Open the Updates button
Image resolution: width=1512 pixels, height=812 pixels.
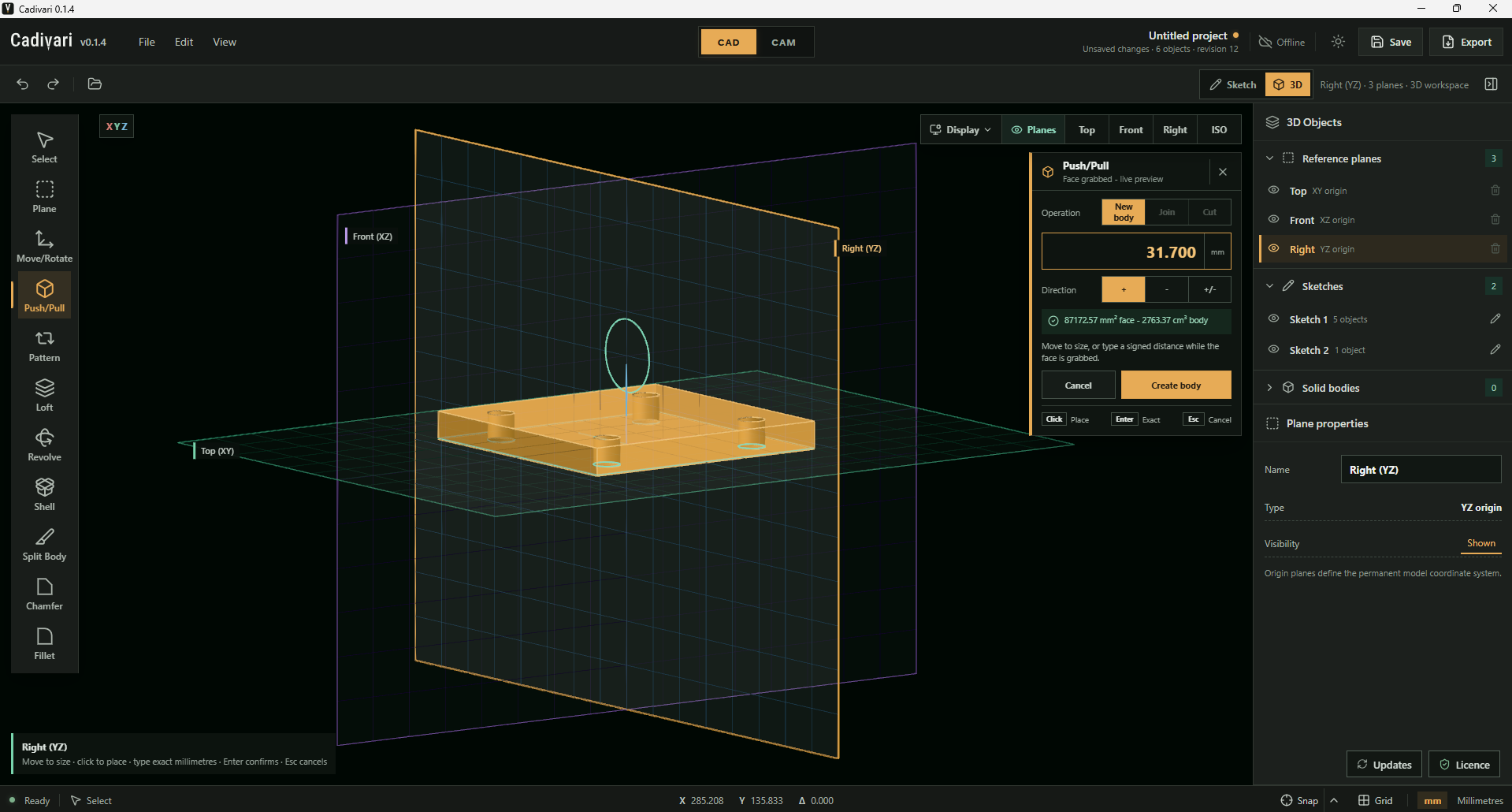coord(1384,765)
